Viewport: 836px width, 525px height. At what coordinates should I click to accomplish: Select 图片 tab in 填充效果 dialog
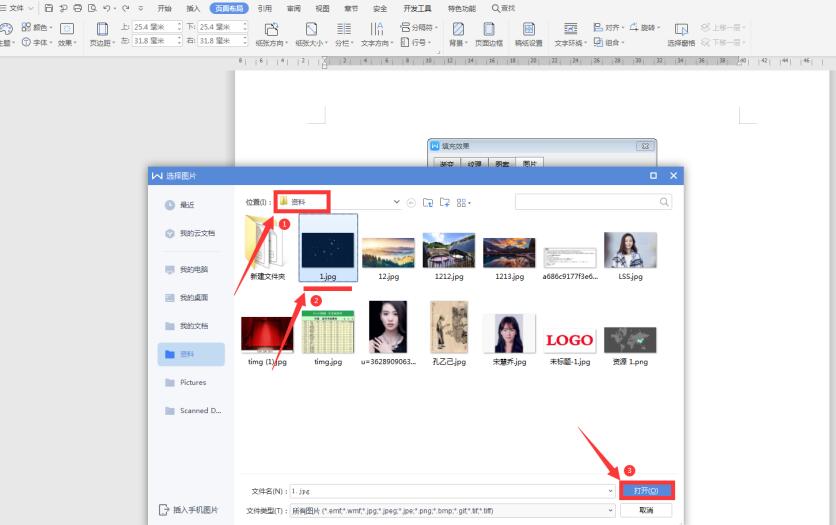[x=529, y=163]
